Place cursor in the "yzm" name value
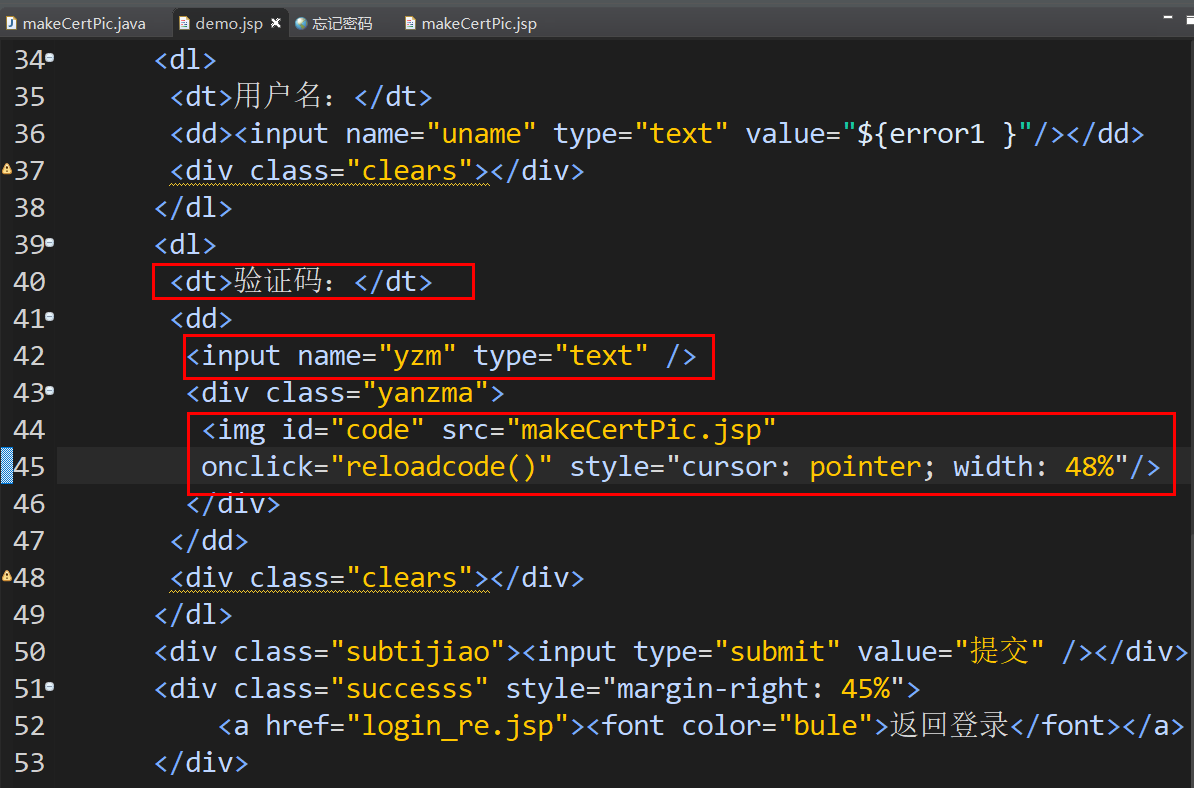This screenshot has width=1194, height=788. [x=417, y=356]
